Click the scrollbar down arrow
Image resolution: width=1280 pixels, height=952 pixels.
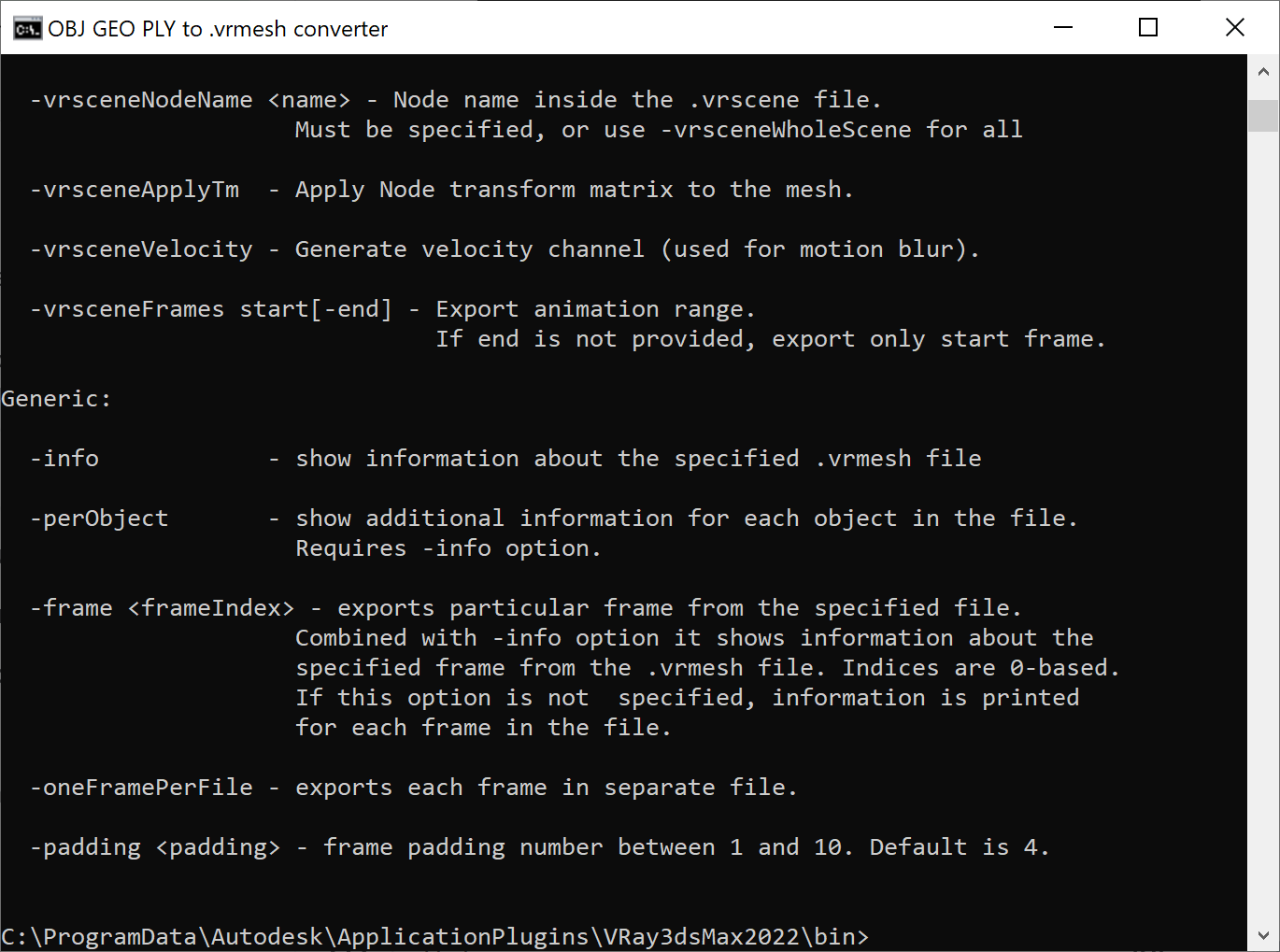point(1263,935)
